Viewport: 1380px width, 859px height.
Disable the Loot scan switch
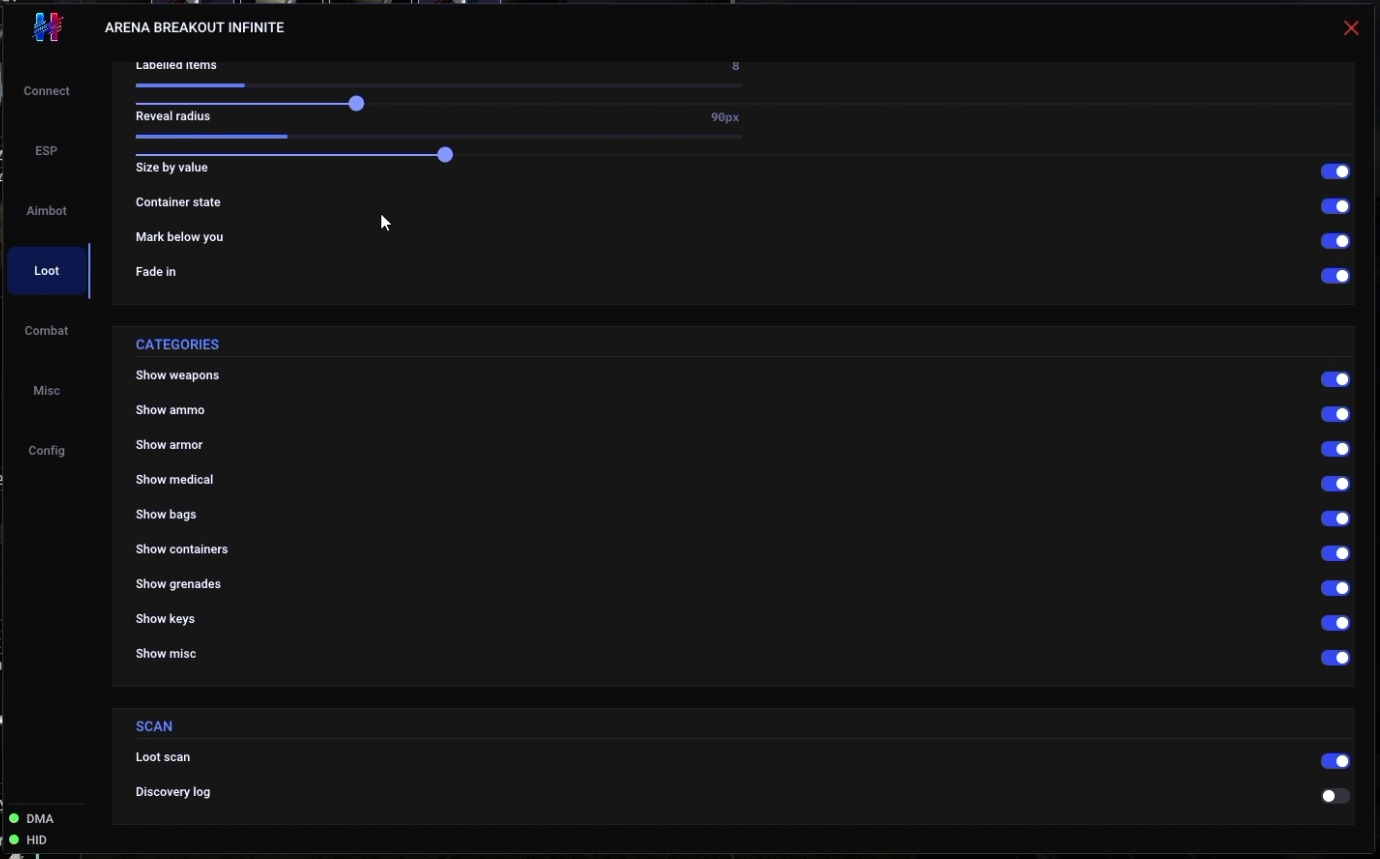coord(1335,761)
